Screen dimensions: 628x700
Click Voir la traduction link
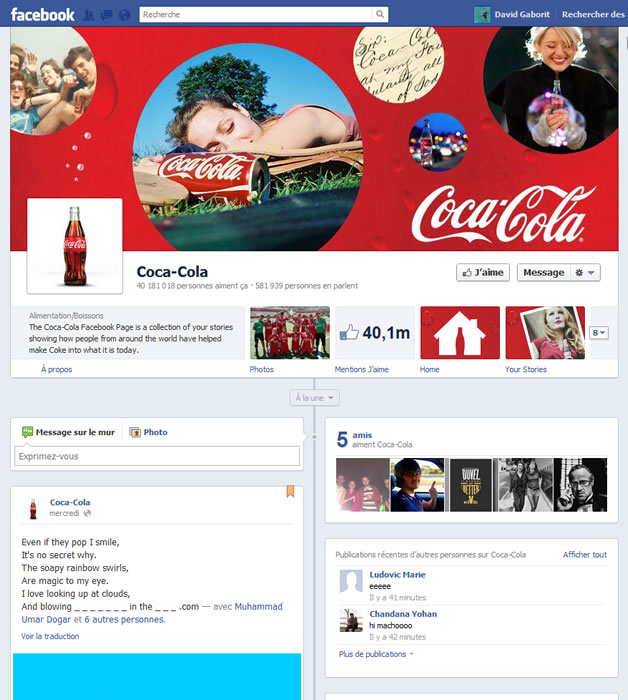[x=50, y=636]
